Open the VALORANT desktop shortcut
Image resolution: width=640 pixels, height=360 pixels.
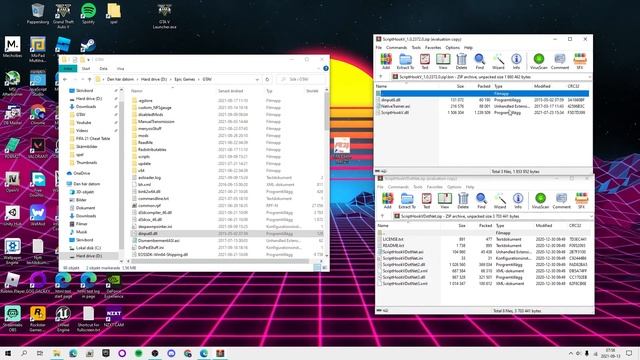pos(38,148)
